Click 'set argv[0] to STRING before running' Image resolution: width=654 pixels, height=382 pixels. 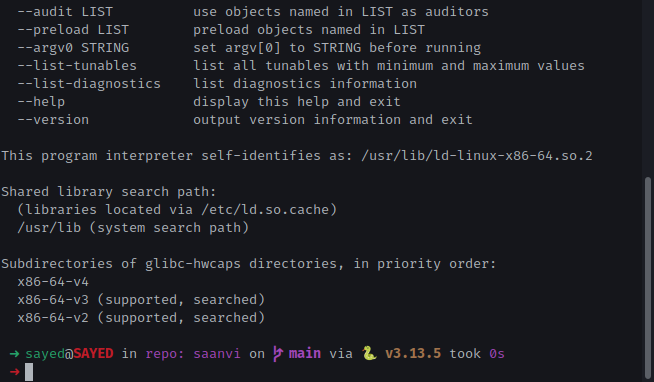337,48
